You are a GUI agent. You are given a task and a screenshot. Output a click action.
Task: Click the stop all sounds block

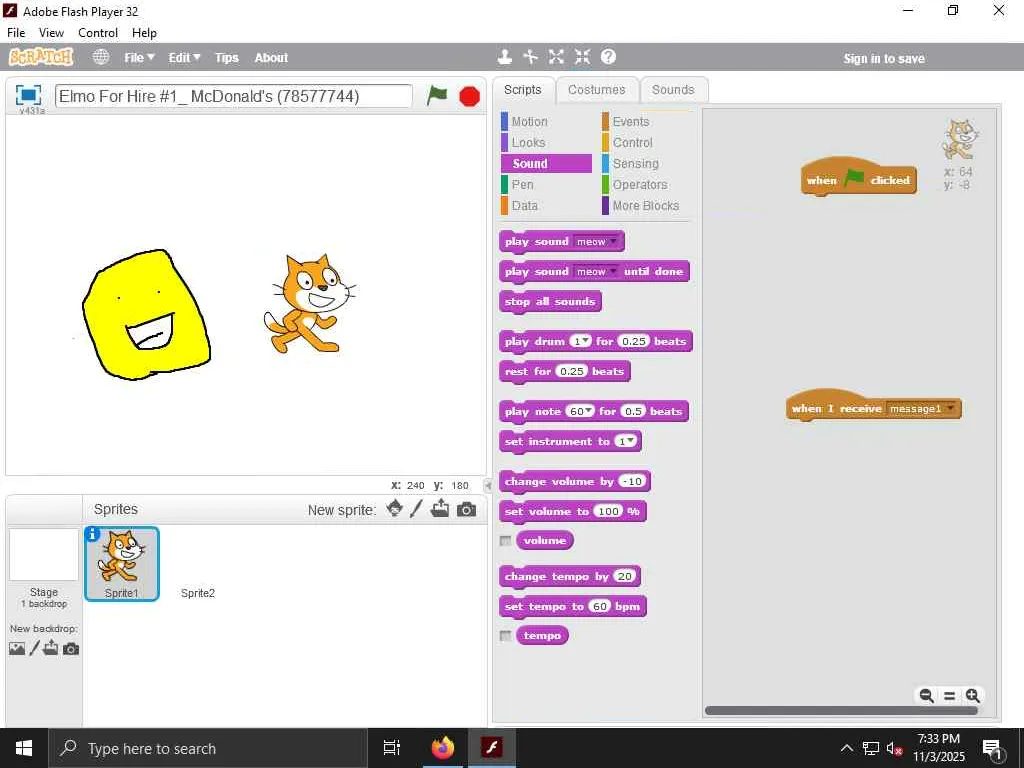[x=550, y=302]
